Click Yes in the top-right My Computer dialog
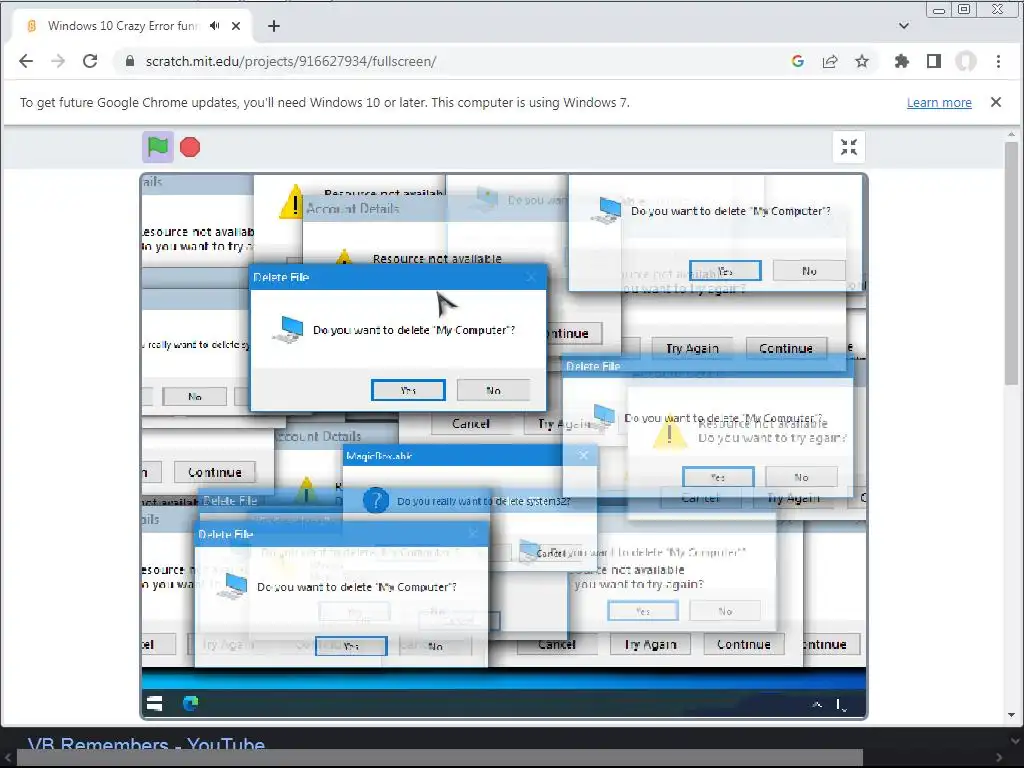Viewport: 1024px width, 768px height. 725,270
